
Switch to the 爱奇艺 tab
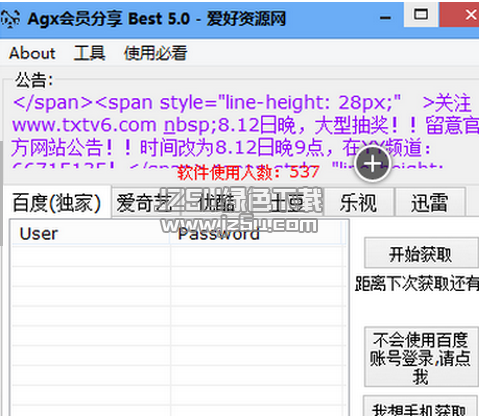(145, 203)
